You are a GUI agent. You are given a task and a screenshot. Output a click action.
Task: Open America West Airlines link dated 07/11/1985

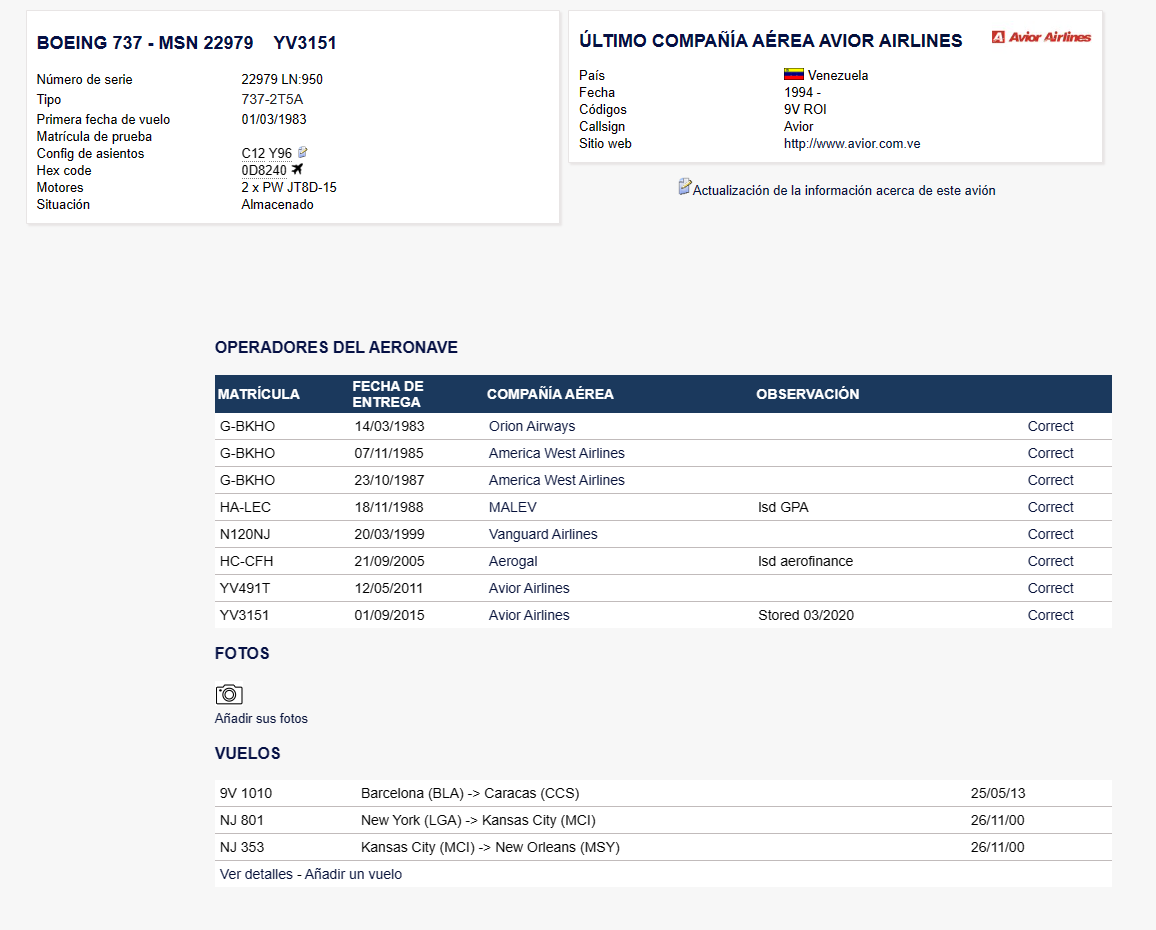(557, 453)
